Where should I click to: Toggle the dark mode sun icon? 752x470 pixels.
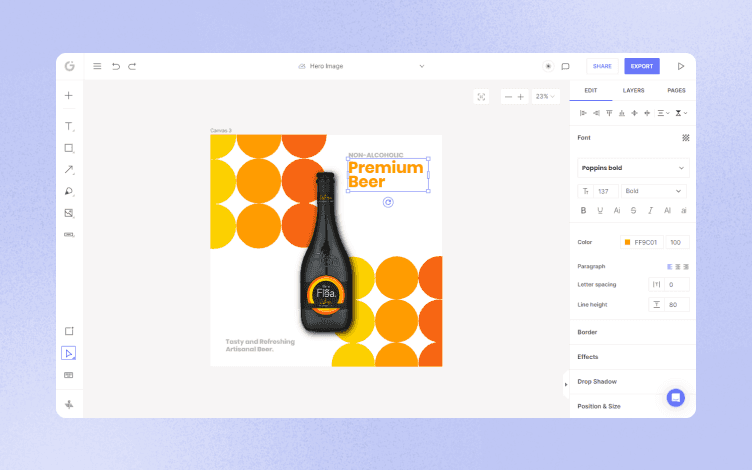(548, 66)
